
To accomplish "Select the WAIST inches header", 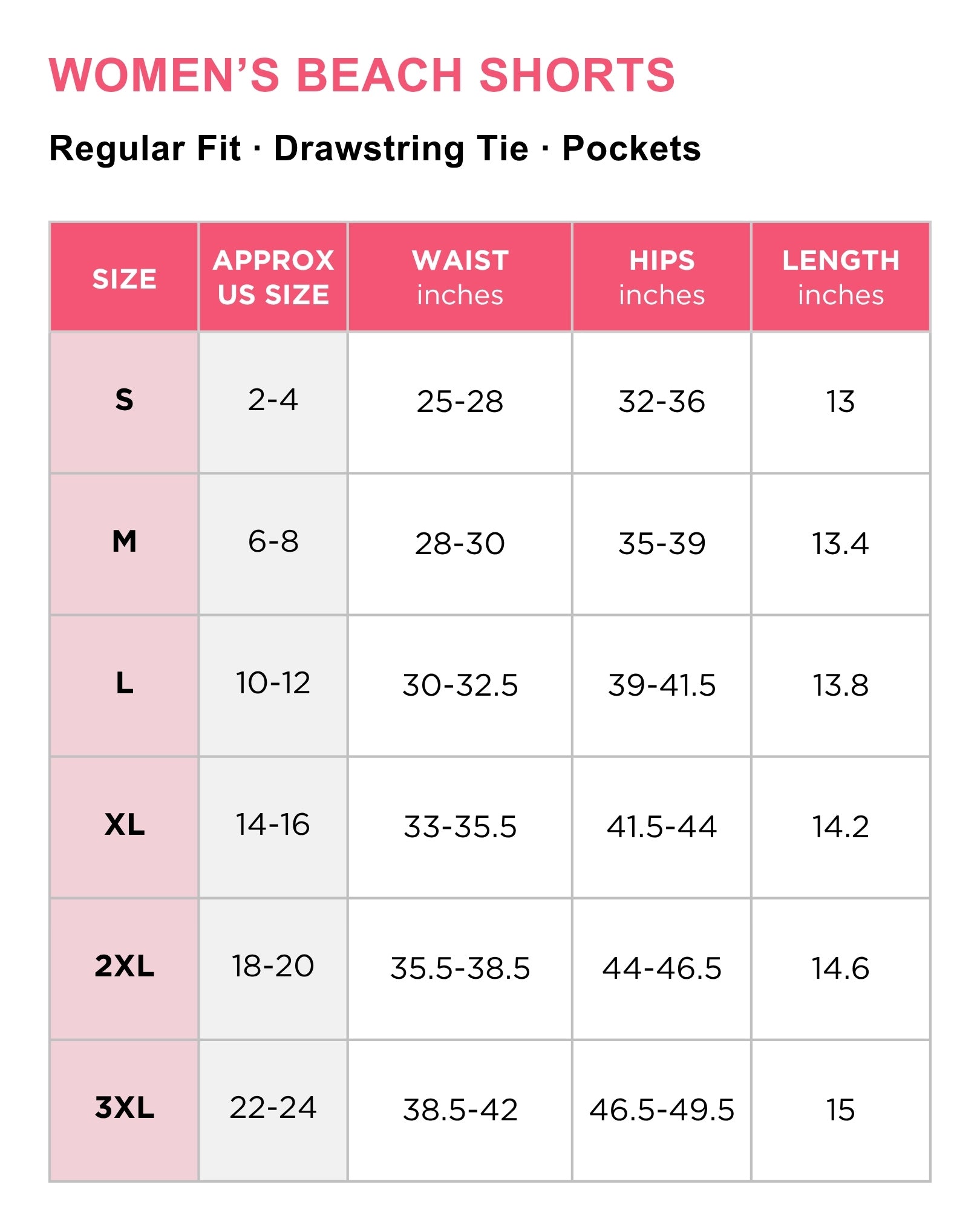I will click(x=460, y=277).
